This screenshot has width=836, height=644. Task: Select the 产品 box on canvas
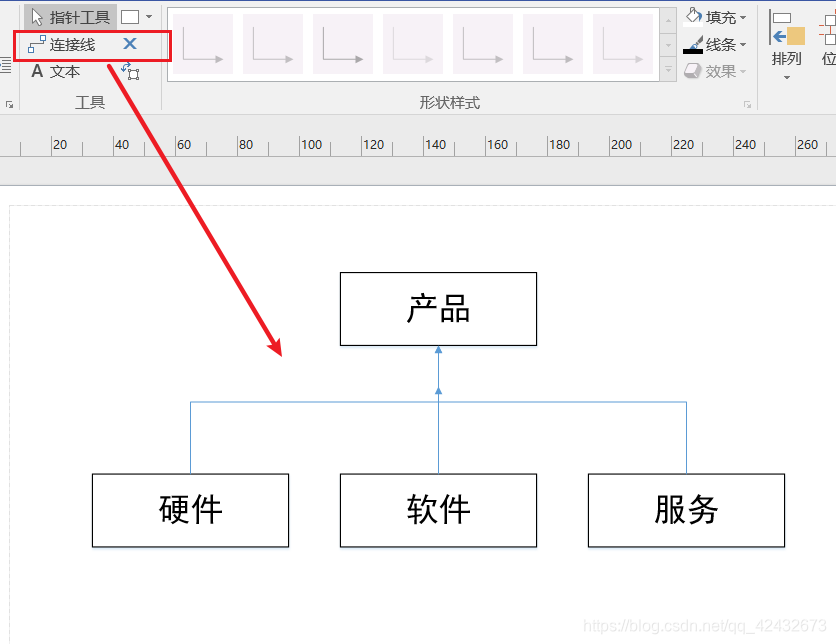click(438, 309)
